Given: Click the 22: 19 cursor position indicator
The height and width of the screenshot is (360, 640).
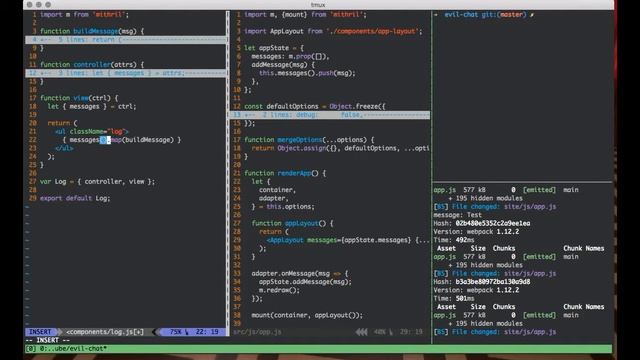Looking at the screenshot, I should tap(207, 332).
